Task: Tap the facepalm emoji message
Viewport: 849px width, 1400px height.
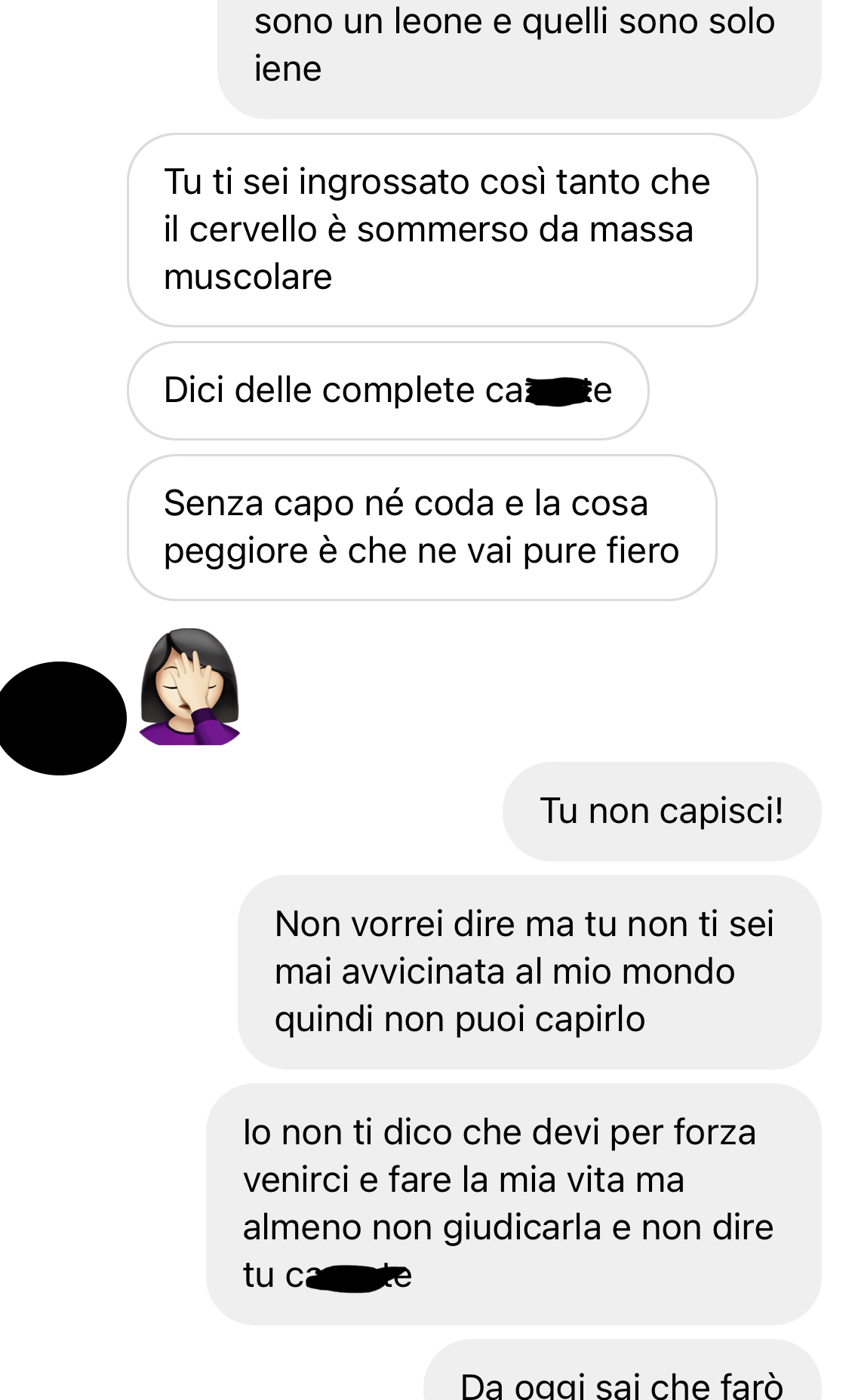Action: coord(189,686)
